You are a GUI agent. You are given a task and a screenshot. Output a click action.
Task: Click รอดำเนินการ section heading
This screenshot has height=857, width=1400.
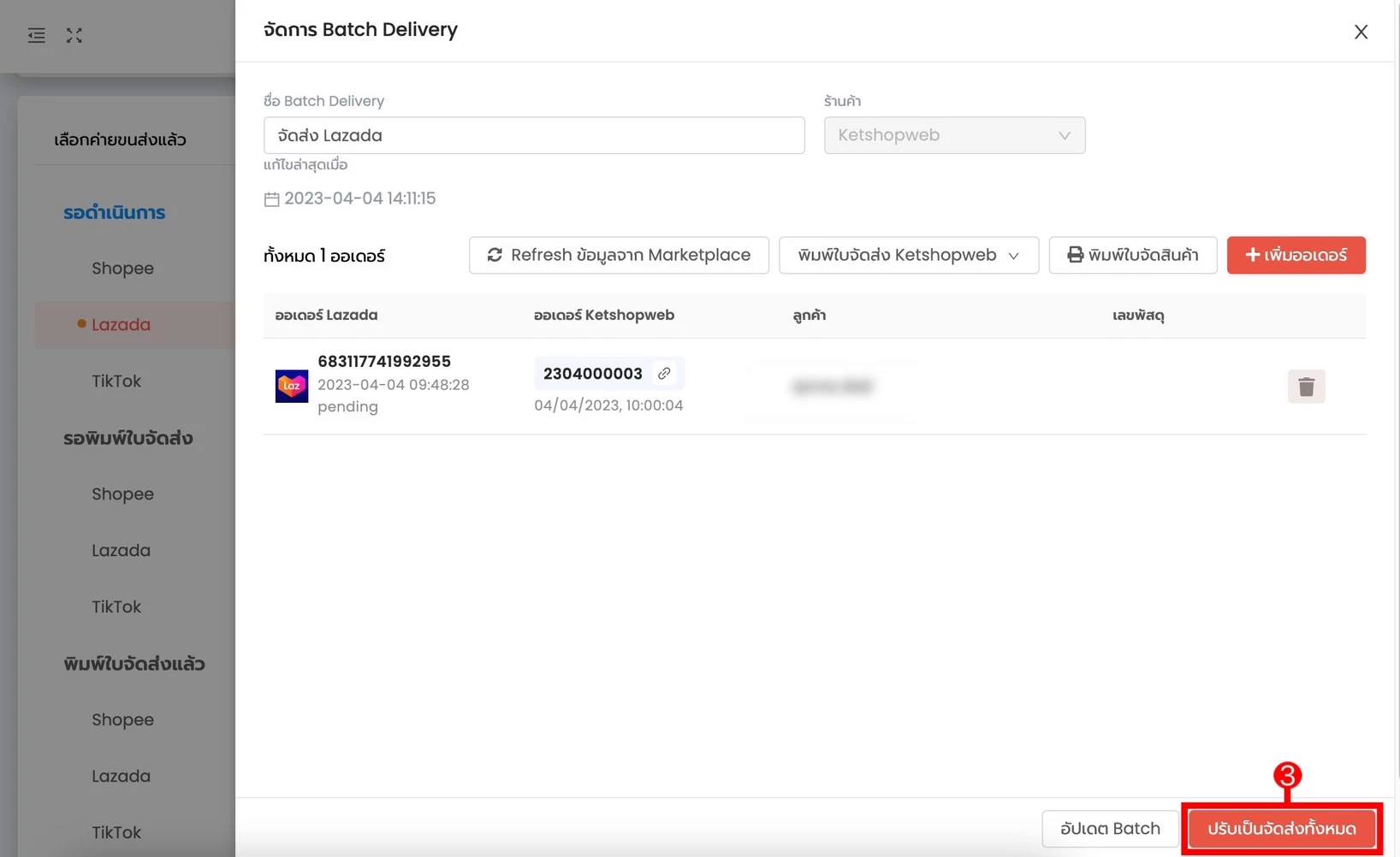[x=114, y=212]
